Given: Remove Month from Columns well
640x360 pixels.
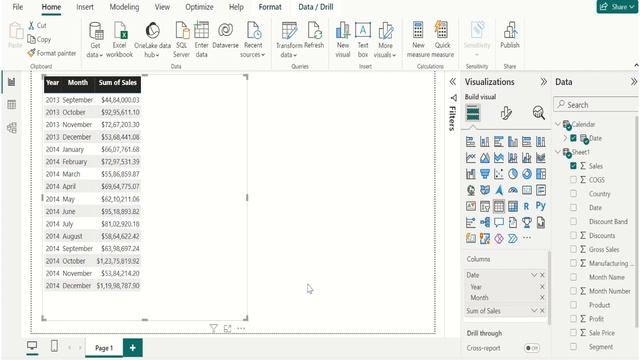Looking at the screenshot, I should point(542,298).
